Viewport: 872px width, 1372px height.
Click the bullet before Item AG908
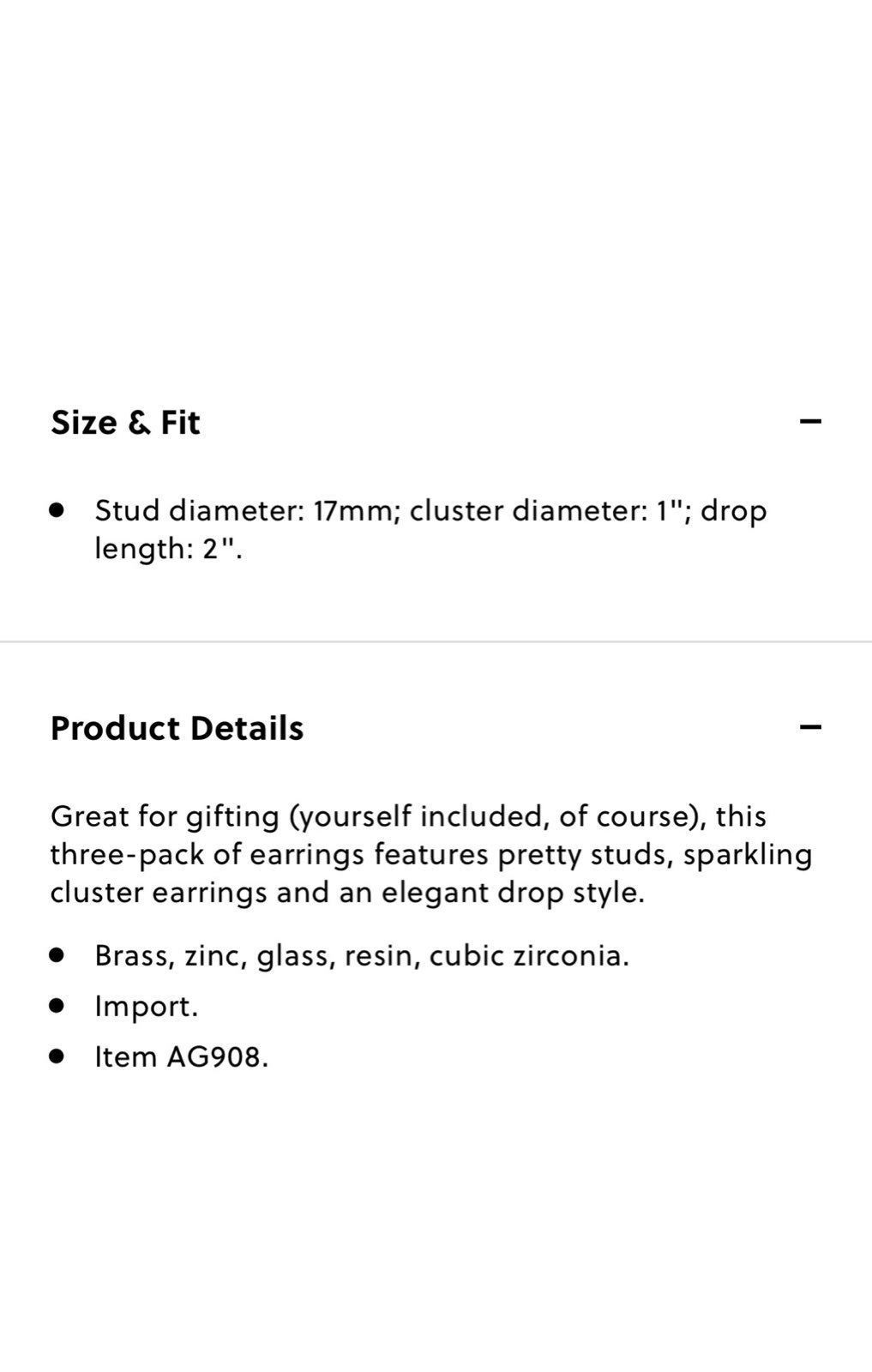(57, 1056)
